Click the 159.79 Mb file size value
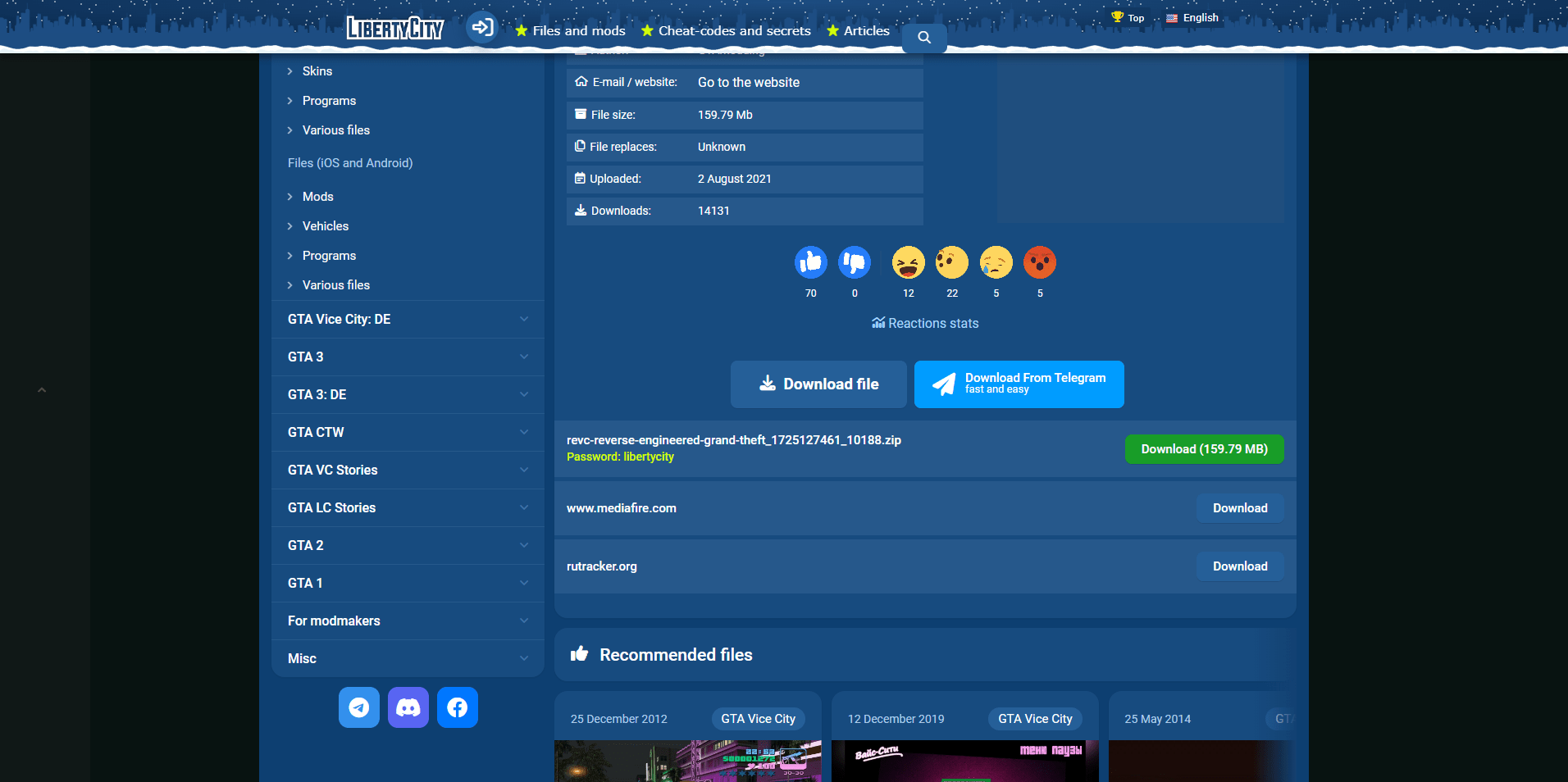Viewport: 1568px width, 782px height. click(725, 115)
